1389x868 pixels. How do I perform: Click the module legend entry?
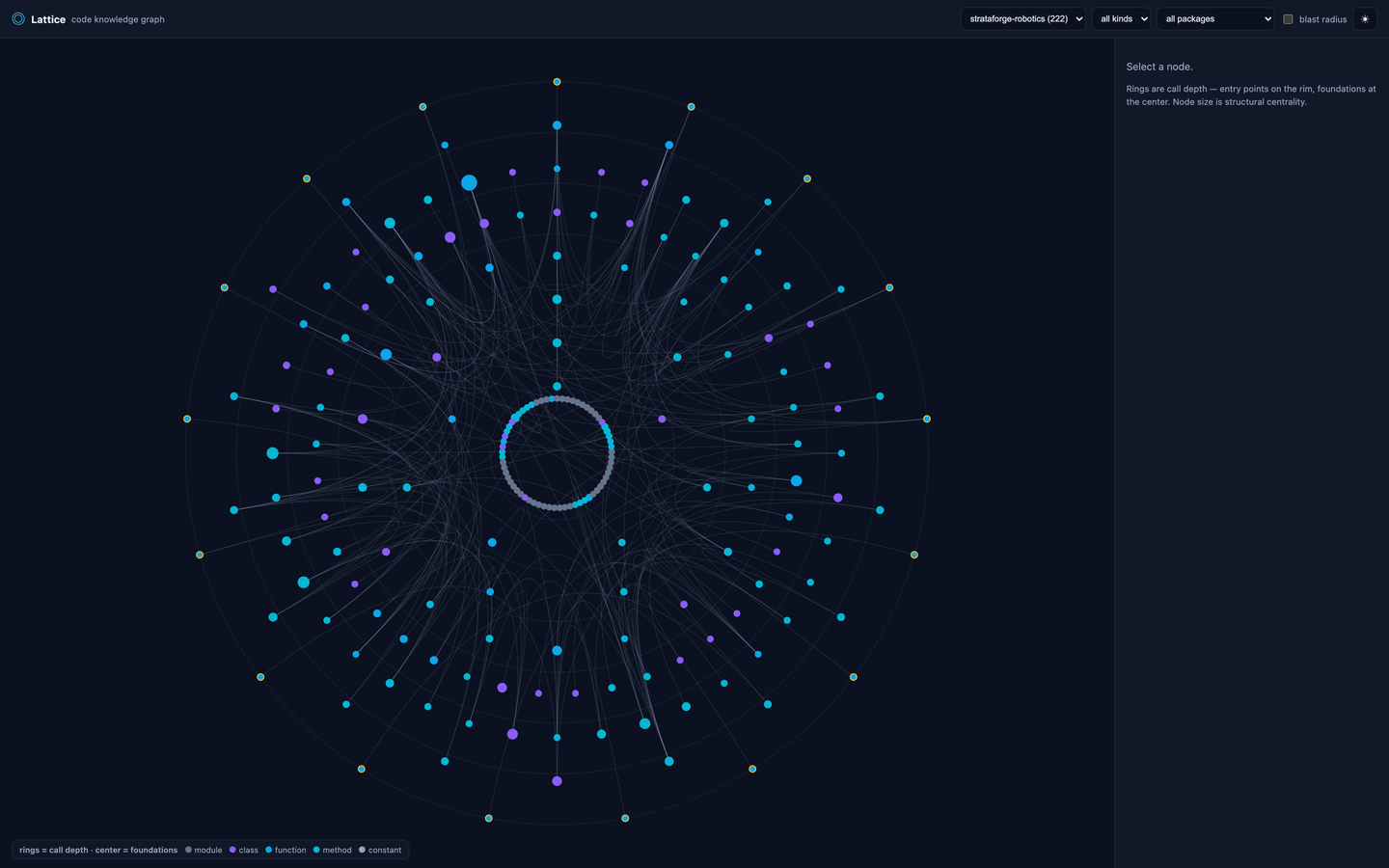(204, 850)
